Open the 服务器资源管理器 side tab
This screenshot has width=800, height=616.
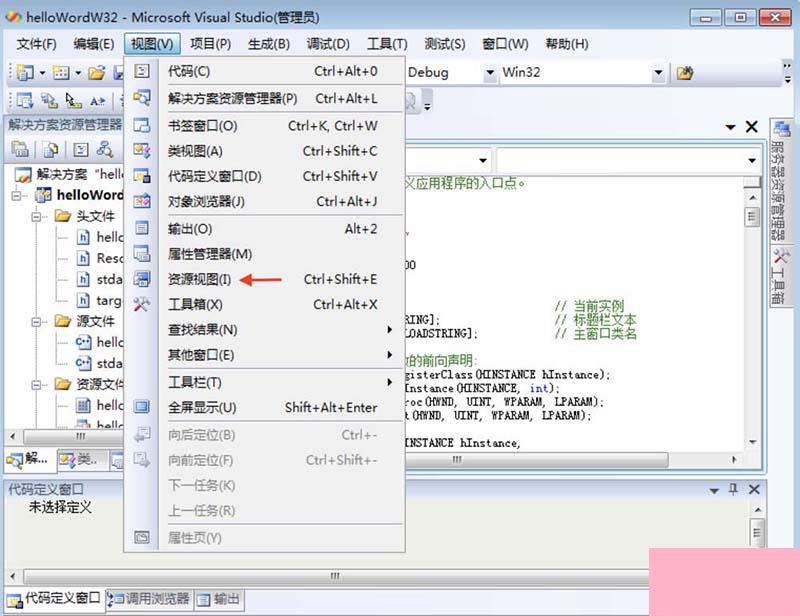coord(781,180)
